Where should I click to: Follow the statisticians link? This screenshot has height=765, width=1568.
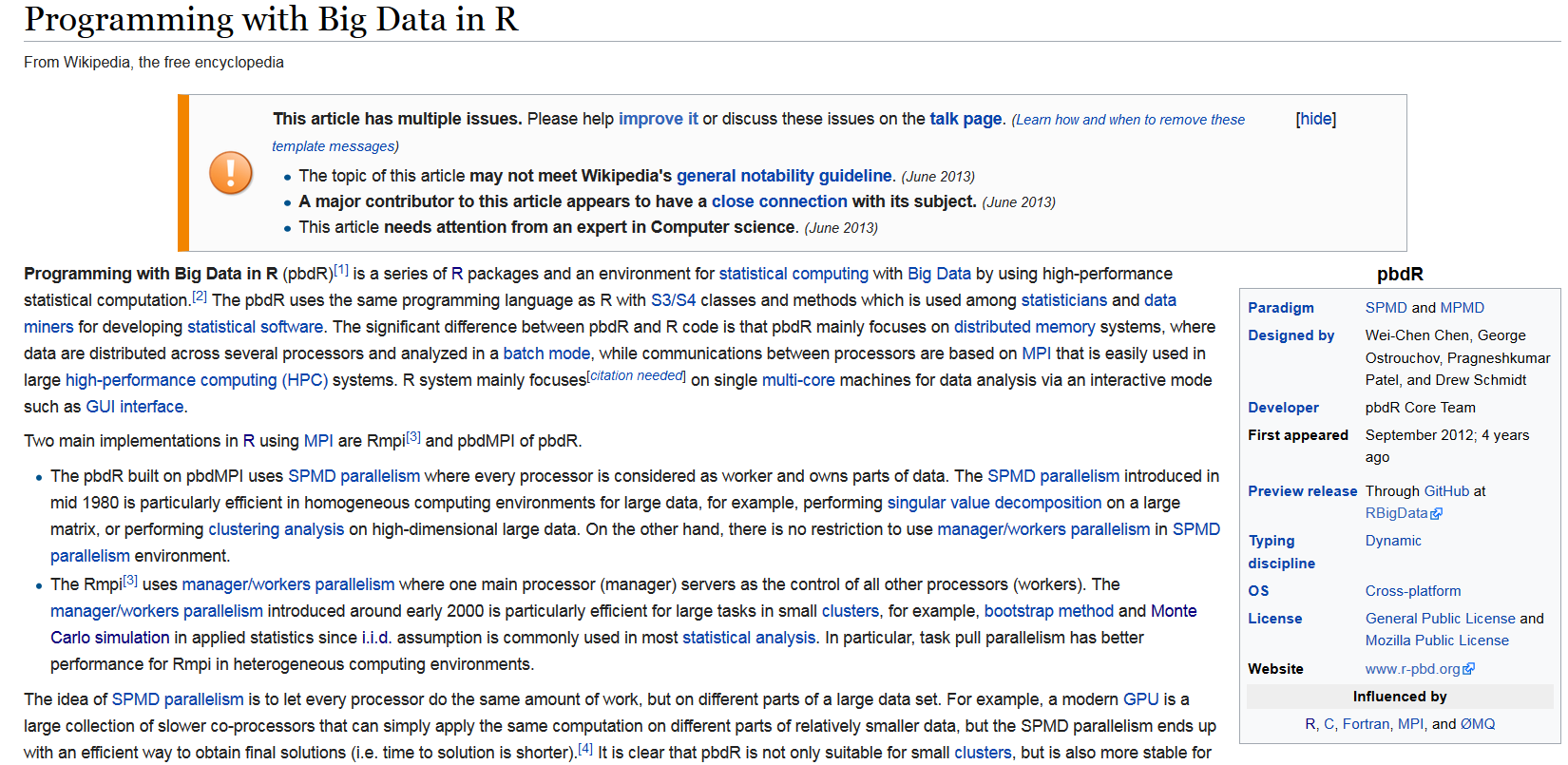(x=1064, y=300)
